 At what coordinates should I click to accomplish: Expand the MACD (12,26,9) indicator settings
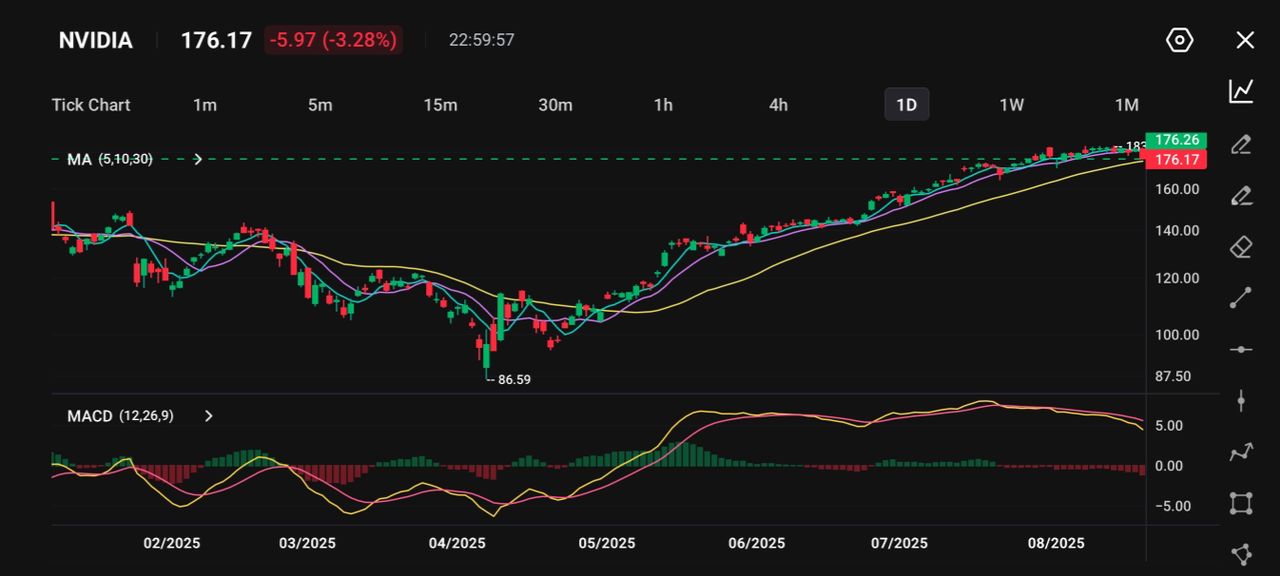(x=208, y=416)
